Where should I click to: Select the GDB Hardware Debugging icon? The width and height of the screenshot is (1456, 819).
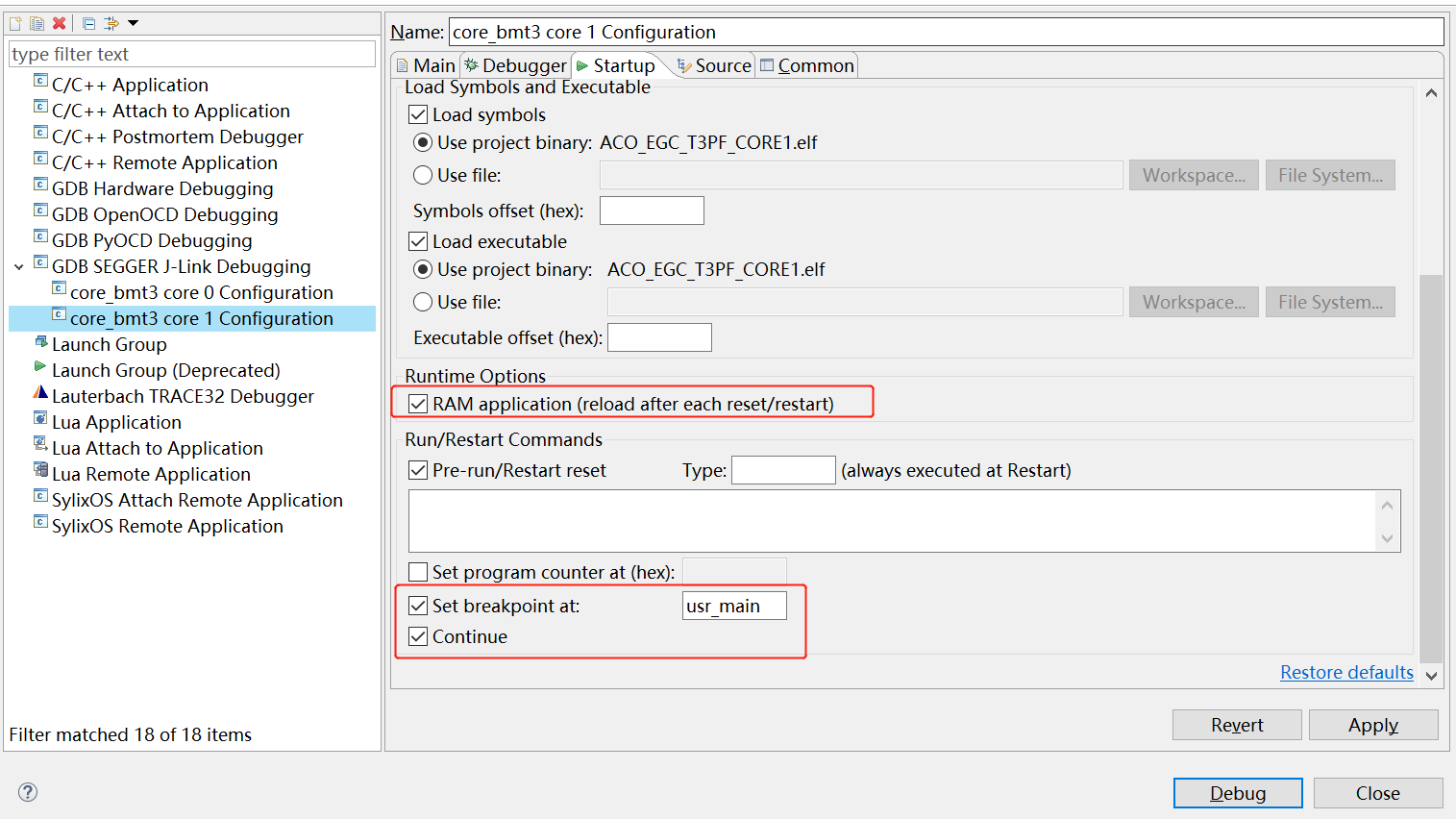(40, 184)
